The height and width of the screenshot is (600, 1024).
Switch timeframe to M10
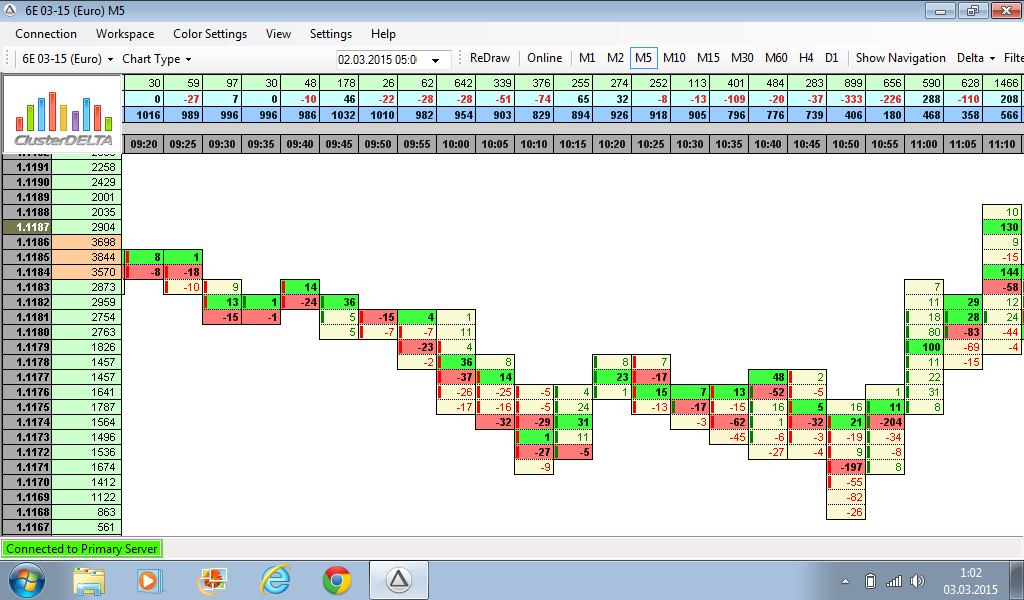674,58
